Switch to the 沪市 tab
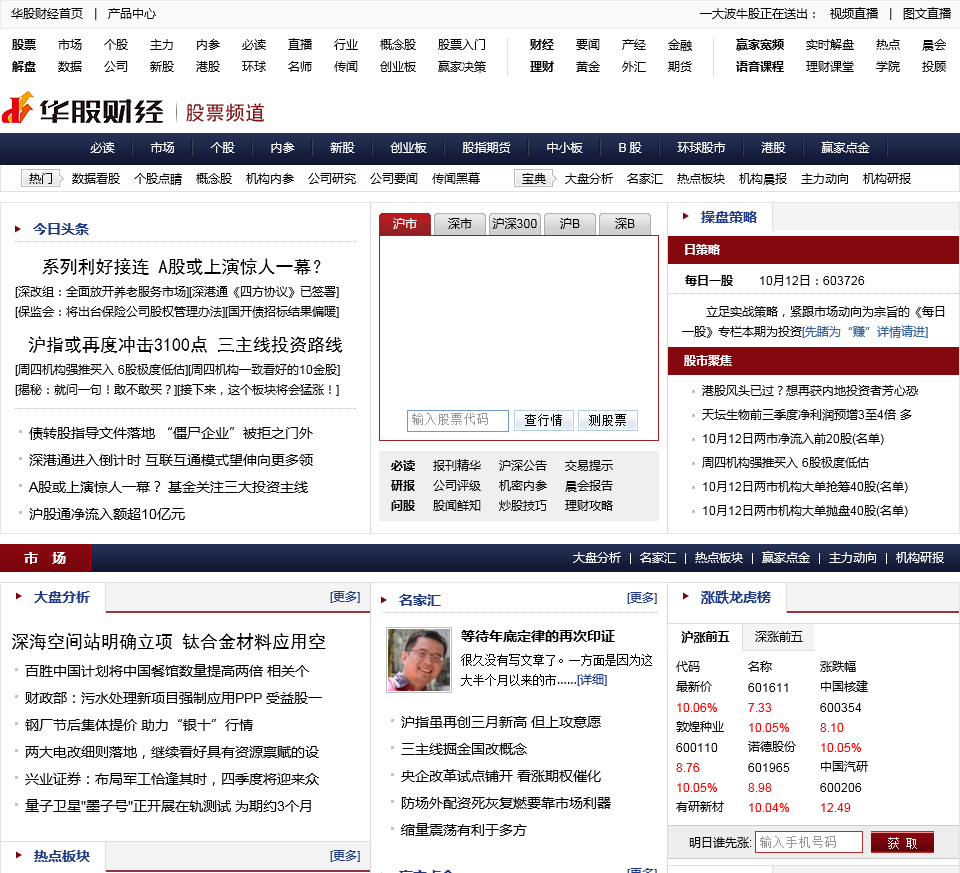 click(405, 224)
